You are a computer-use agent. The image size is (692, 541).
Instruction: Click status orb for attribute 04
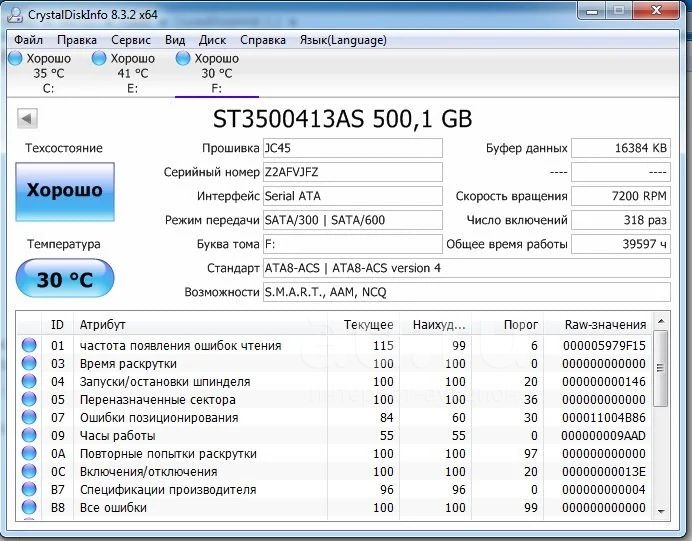[29, 381]
